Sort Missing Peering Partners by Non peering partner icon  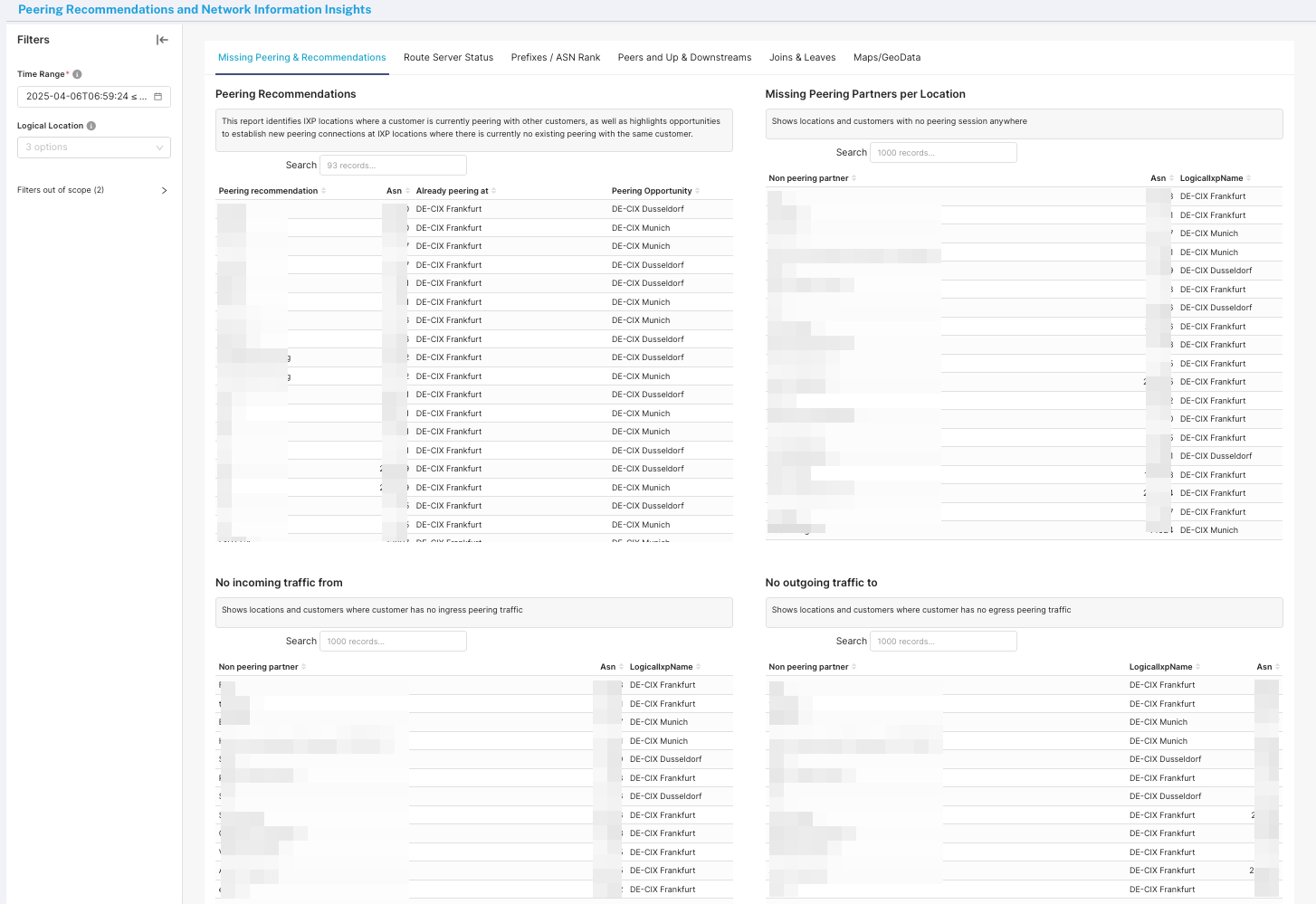854,178
